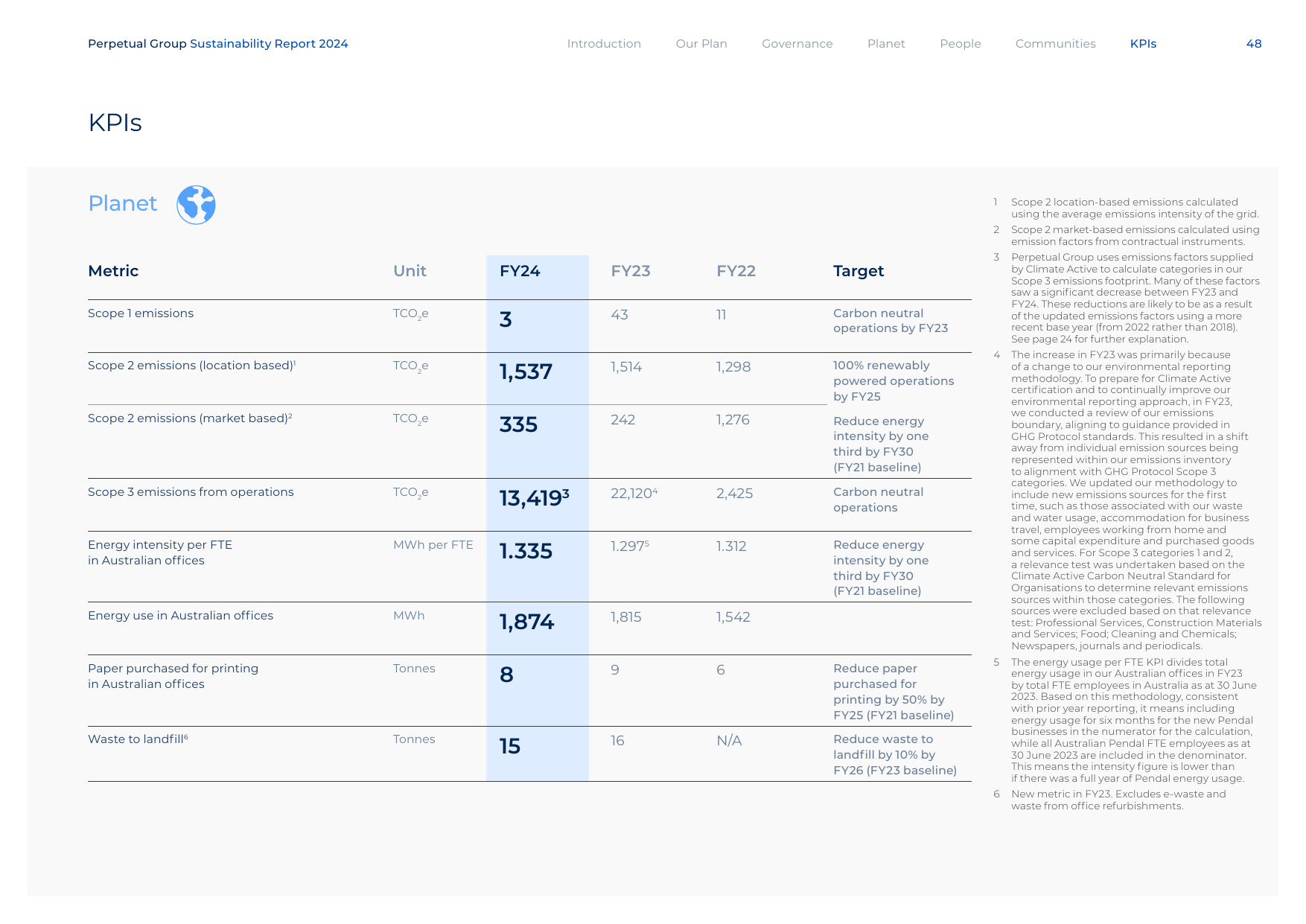The width and height of the screenshot is (1306, 924).
Task: Click the Perpetual Group Sustainability Report 2024 title
Action: click(217, 44)
